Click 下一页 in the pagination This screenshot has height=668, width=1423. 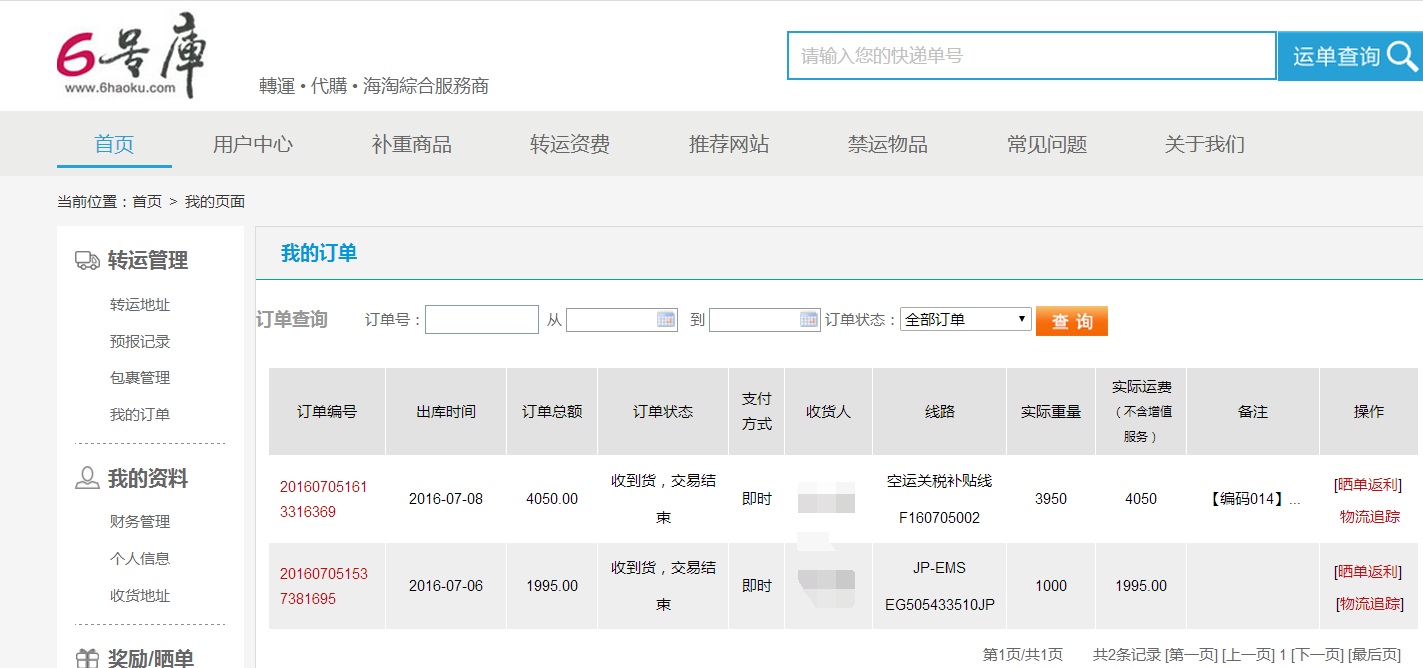click(1317, 655)
